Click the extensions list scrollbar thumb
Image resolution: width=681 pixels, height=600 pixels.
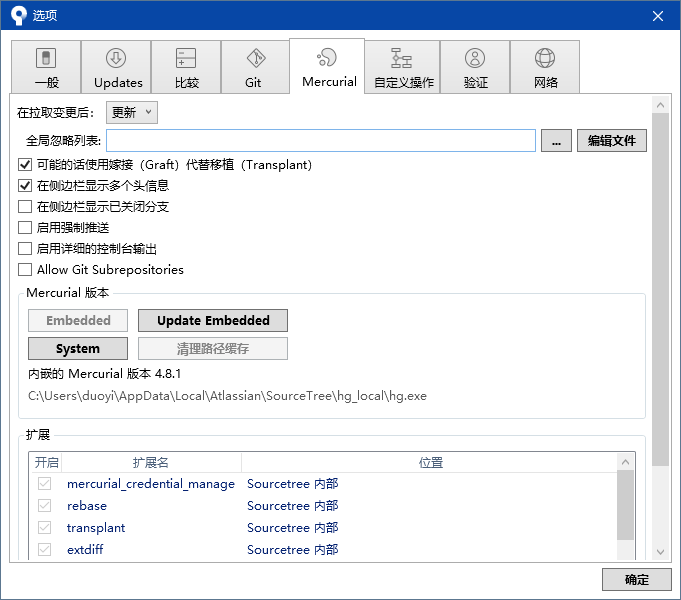tap(625, 505)
